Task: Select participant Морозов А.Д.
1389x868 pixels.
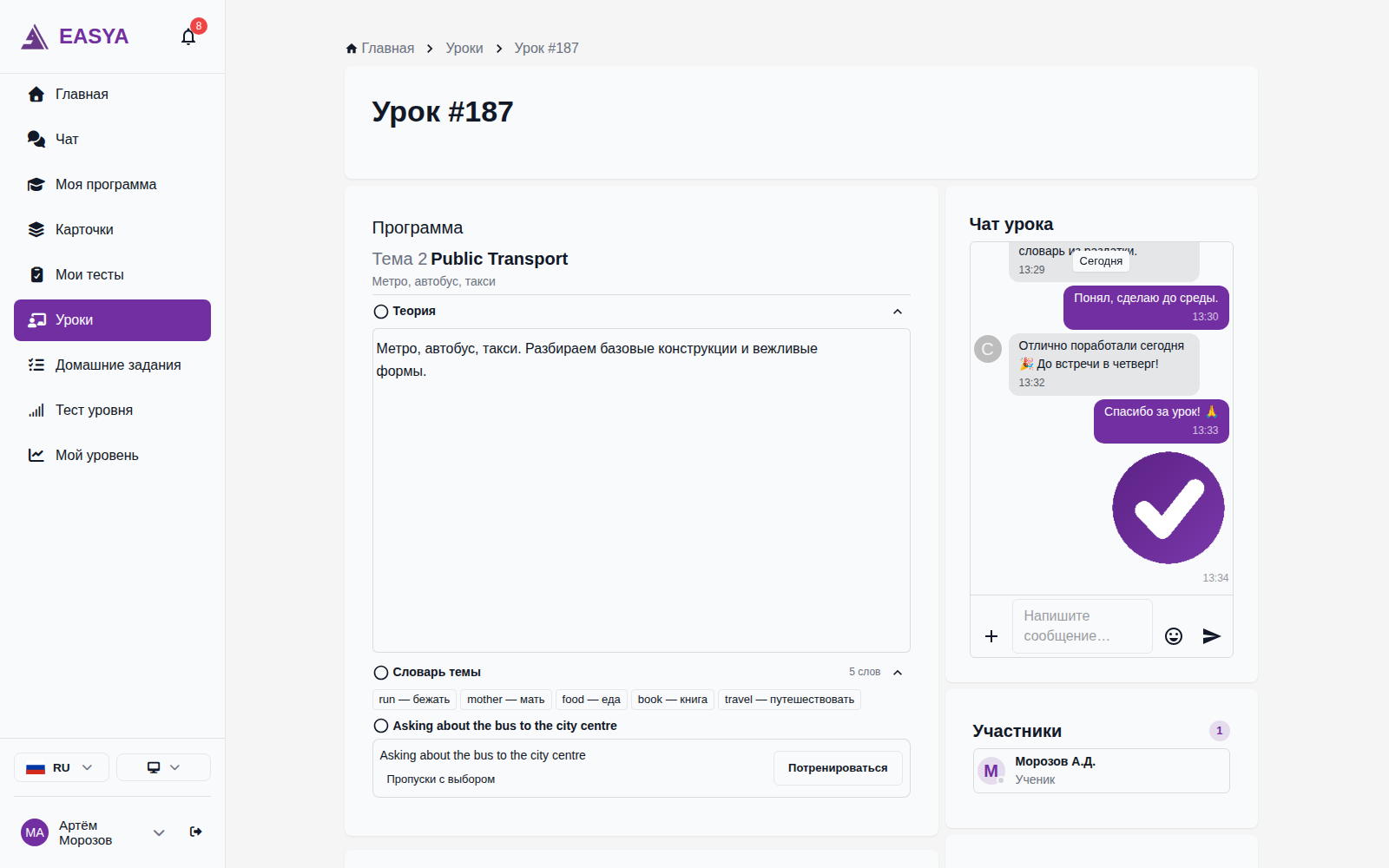Action: coord(1101,771)
